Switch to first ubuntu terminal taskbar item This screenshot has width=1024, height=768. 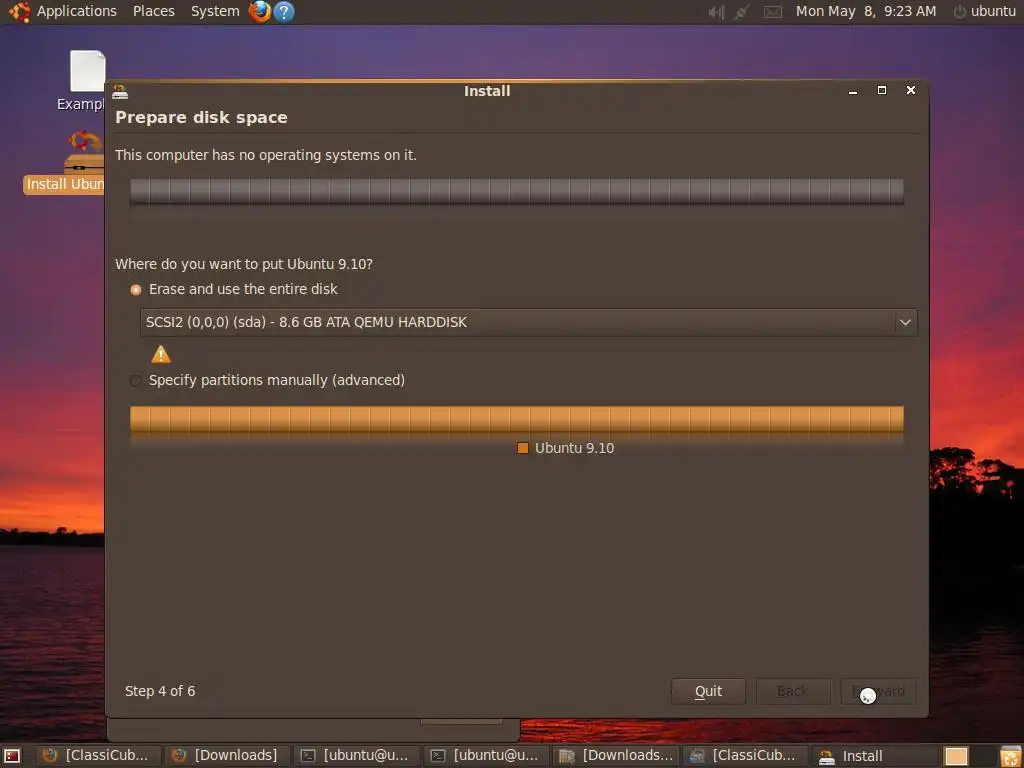tap(355, 756)
